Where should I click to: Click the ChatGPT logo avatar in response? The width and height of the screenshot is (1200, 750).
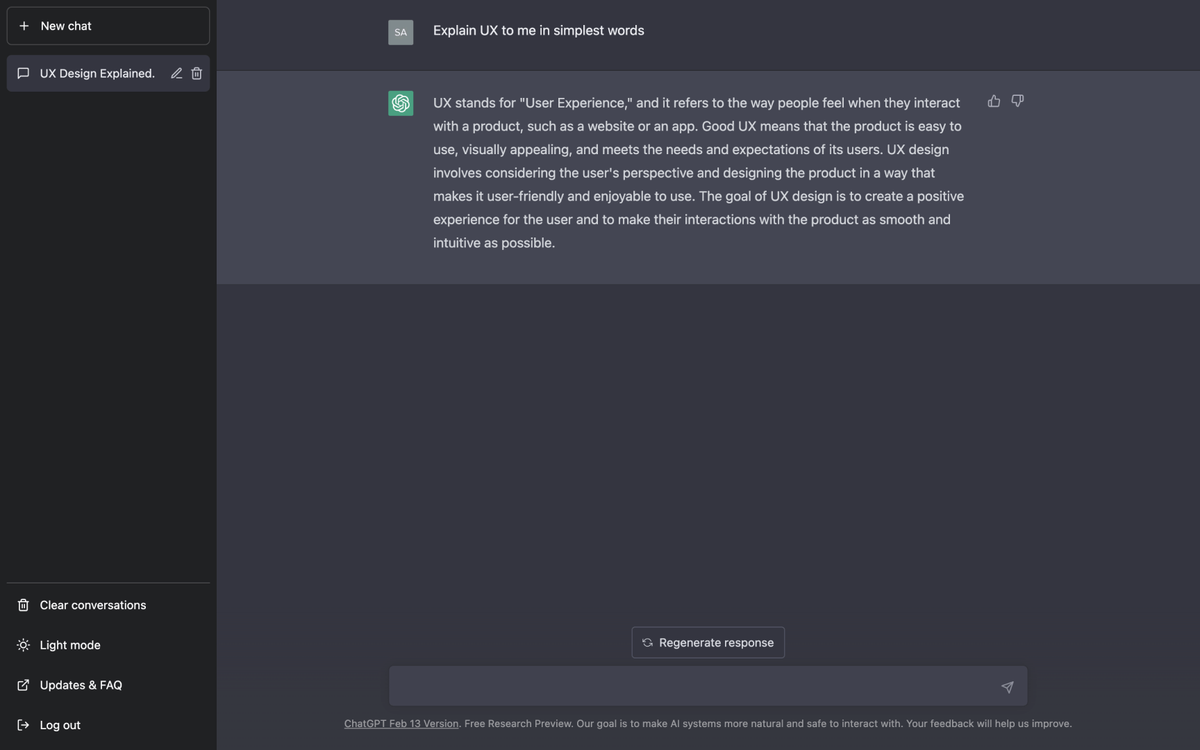pos(401,103)
